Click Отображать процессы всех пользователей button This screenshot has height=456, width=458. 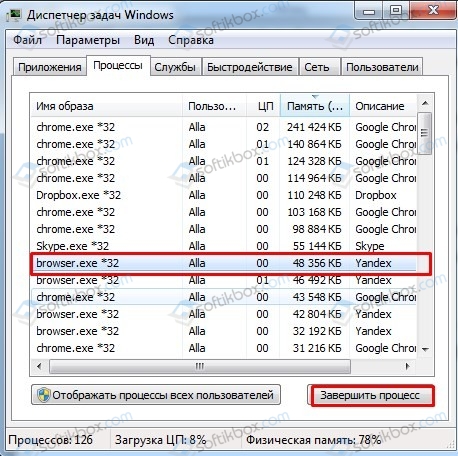(156, 395)
